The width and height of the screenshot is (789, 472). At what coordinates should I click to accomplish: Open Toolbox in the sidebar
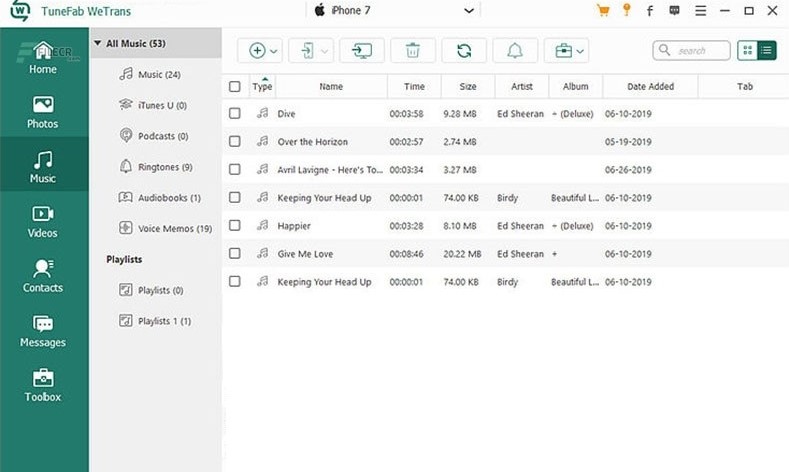pyautogui.click(x=43, y=385)
